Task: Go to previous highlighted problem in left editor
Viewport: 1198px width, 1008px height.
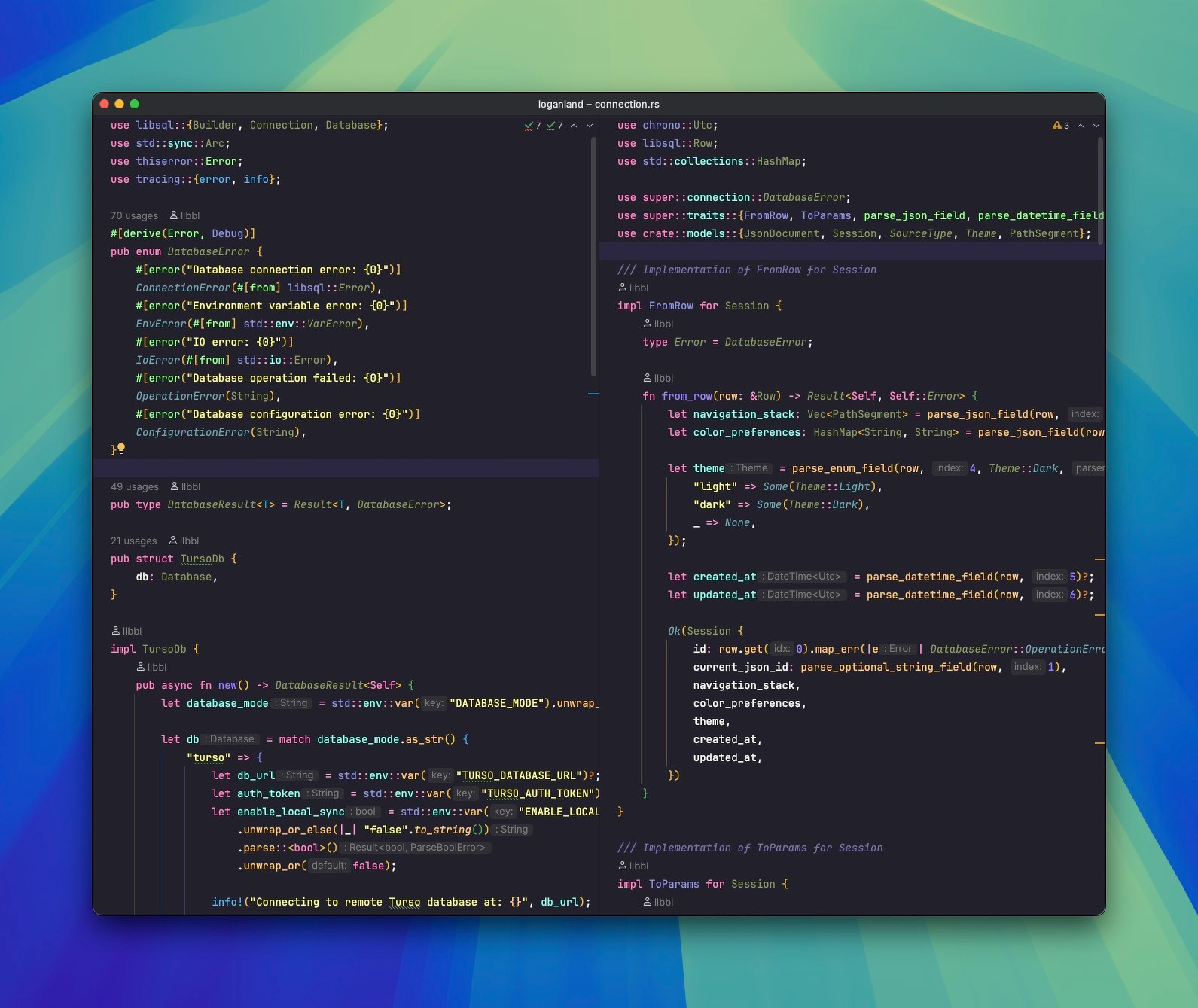Action: tap(574, 126)
